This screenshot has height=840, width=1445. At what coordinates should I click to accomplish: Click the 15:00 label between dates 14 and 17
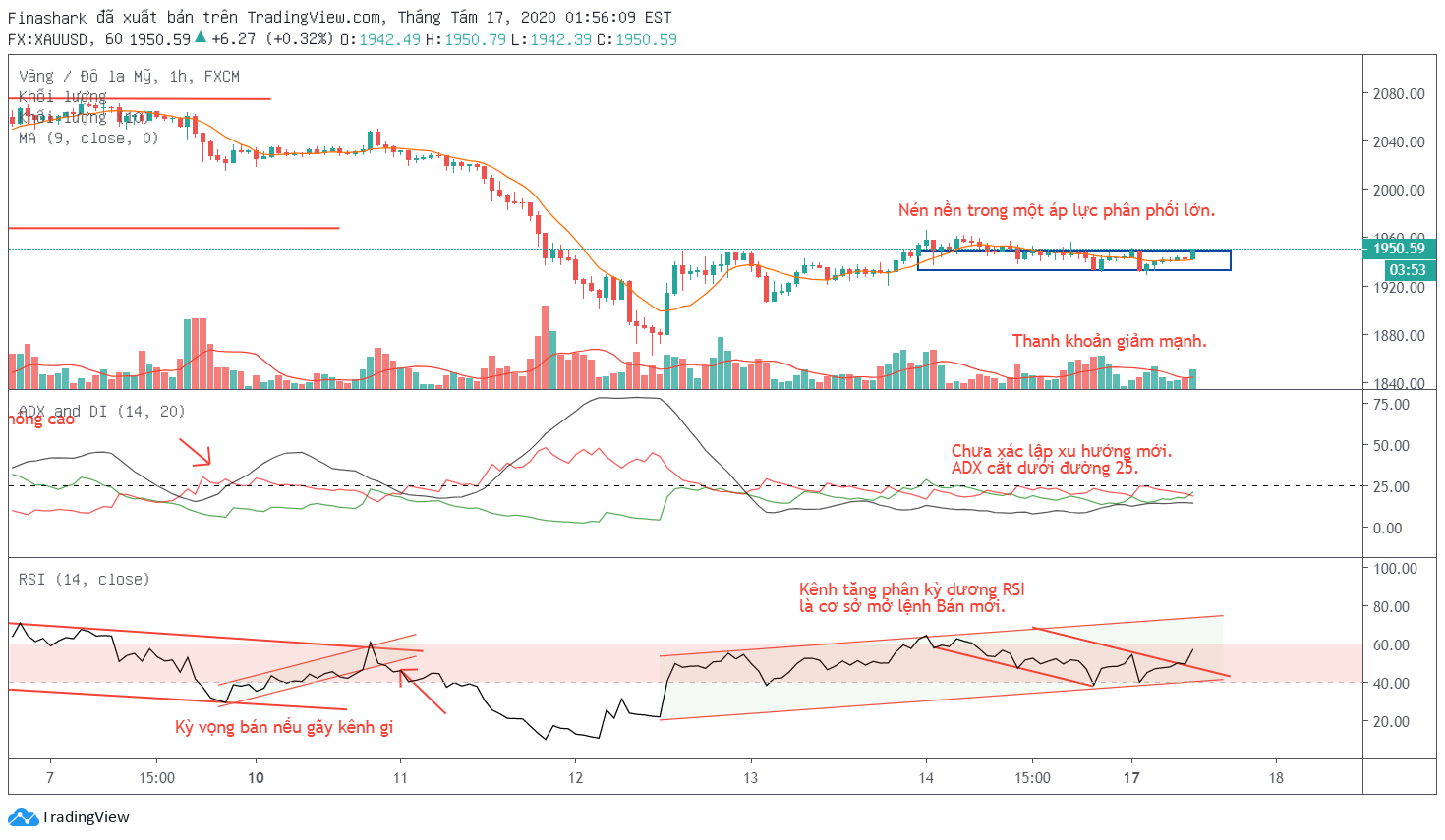pyautogui.click(x=1032, y=777)
